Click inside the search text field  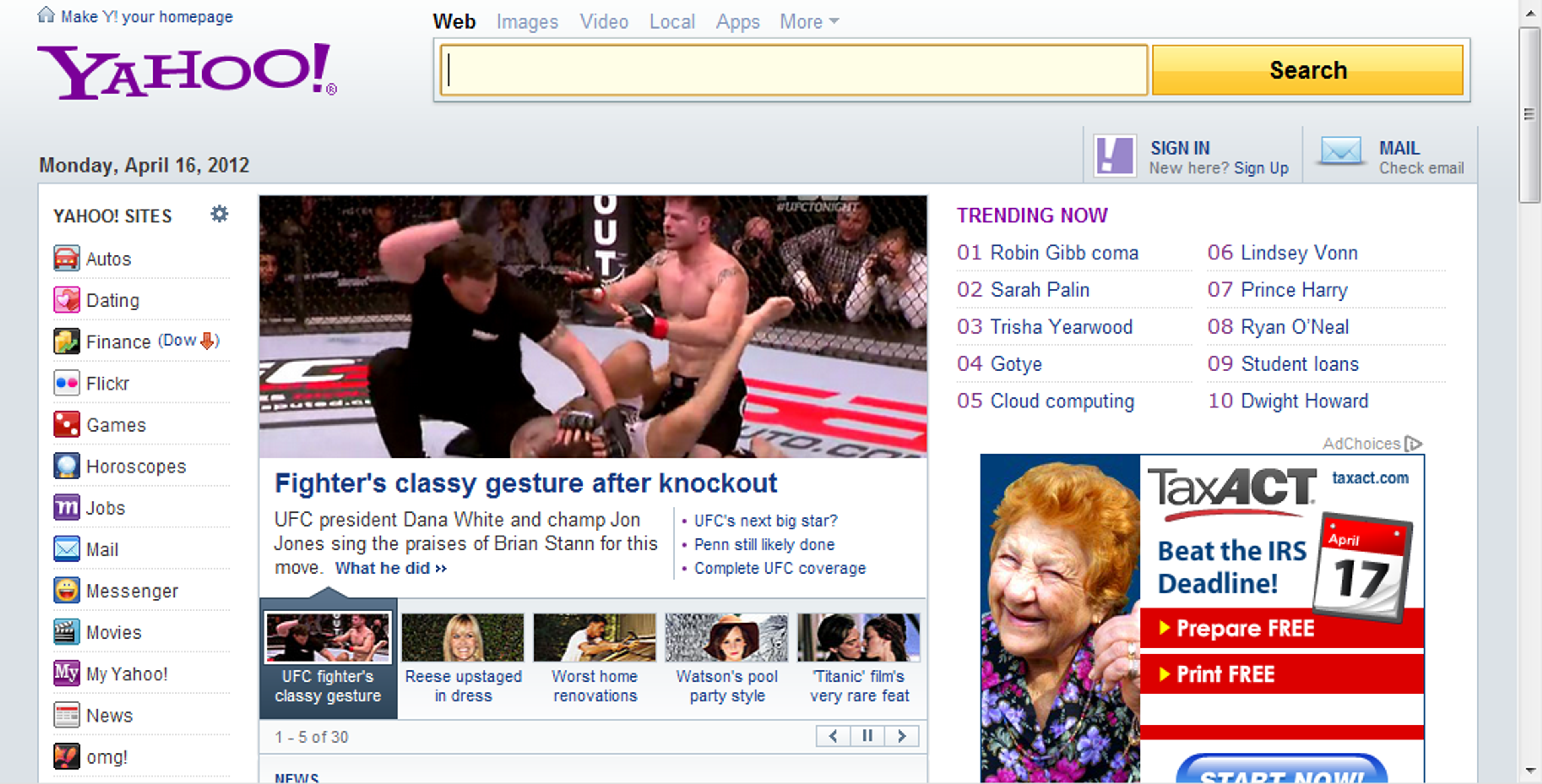coord(793,70)
